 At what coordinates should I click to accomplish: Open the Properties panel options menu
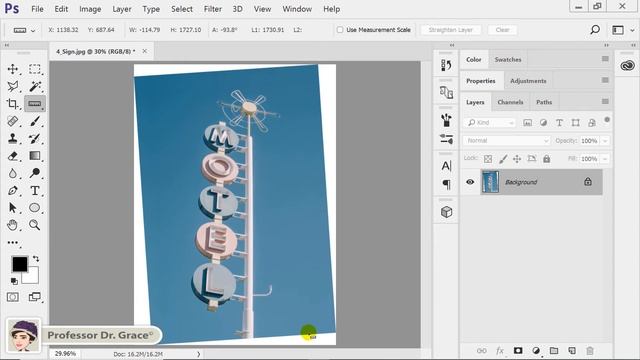click(x=605, y=80)
